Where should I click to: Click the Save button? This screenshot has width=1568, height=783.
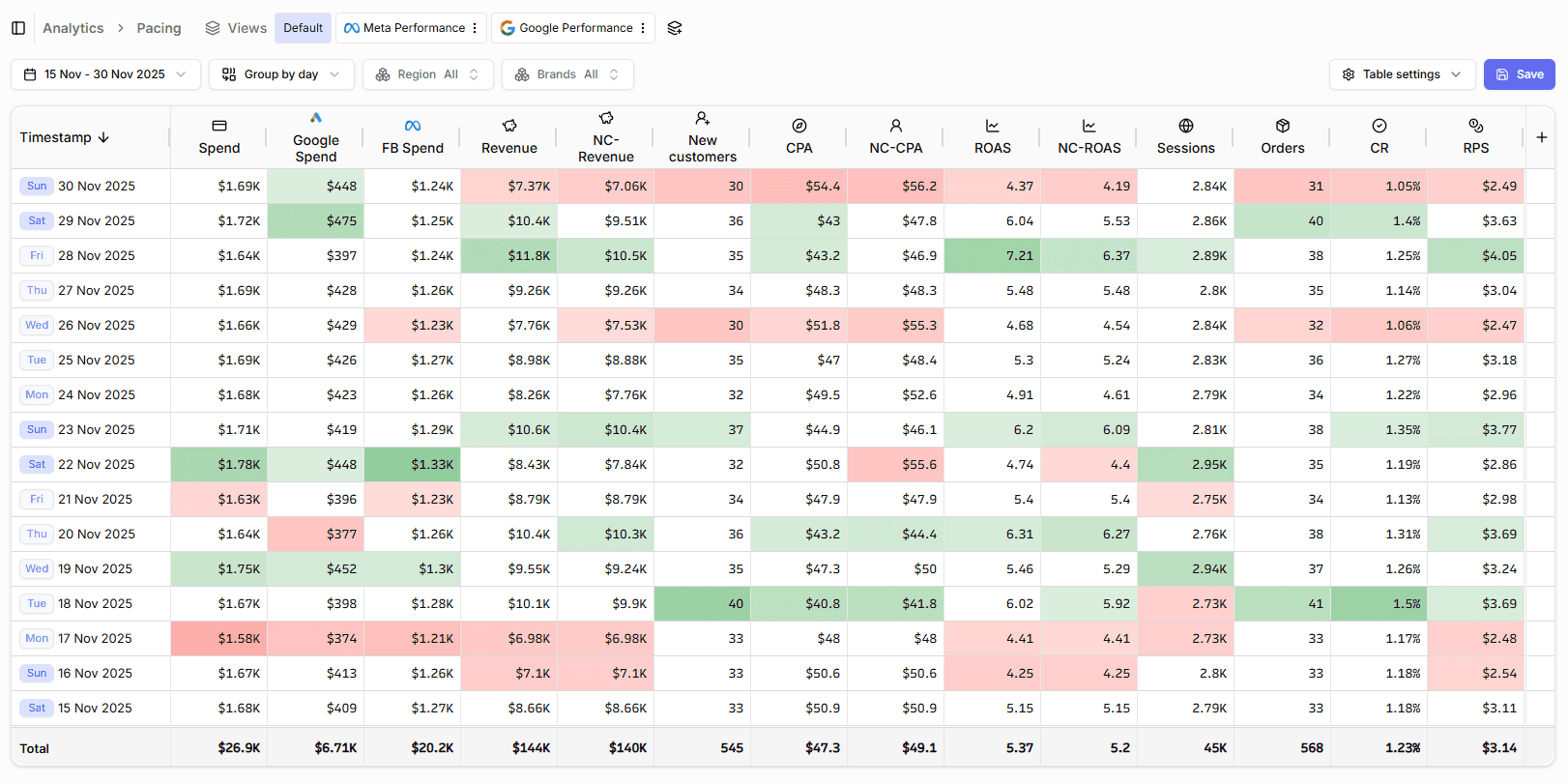pos(1520,74)
